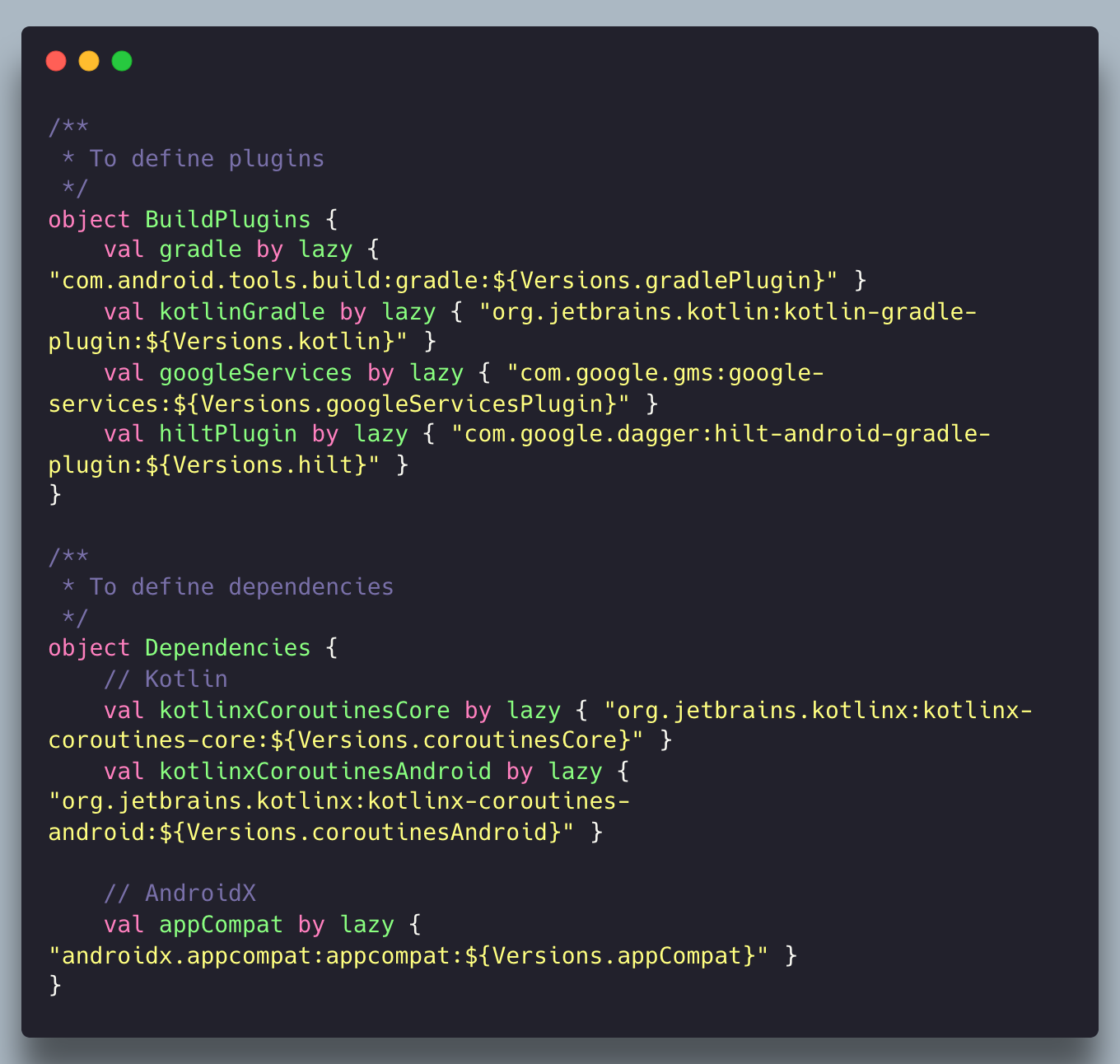This screenshot has height=1064, width=1120.
Task: Click the string 'androidx.appcompat:appcompat:${Versions.appCompat}'
Action: [x=408, y=955]
